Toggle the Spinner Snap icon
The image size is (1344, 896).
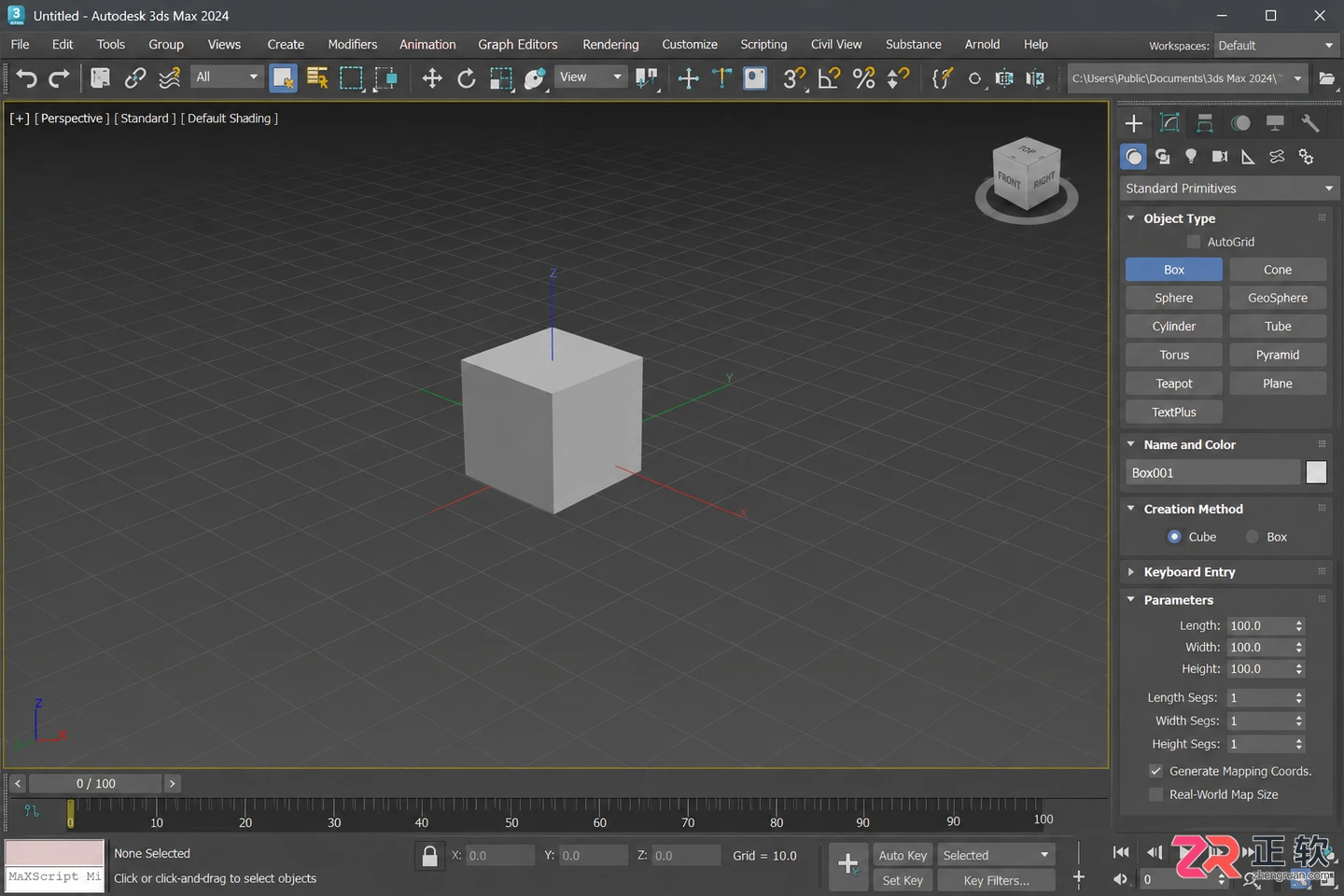point(898,78)
